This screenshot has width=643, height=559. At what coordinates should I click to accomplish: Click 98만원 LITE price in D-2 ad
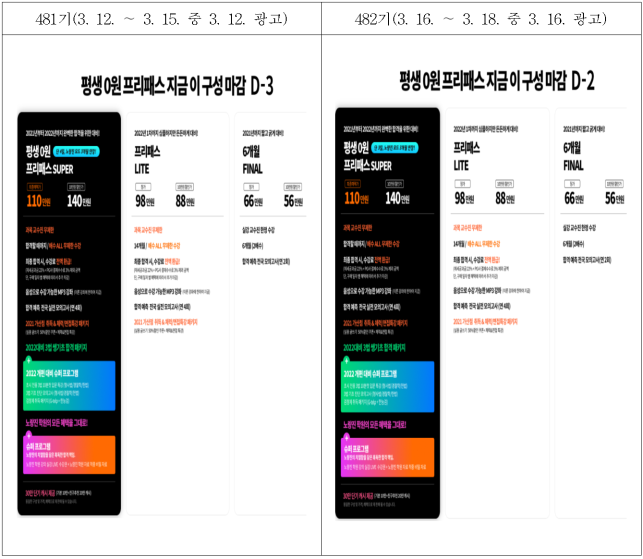(x=464, y=199)
